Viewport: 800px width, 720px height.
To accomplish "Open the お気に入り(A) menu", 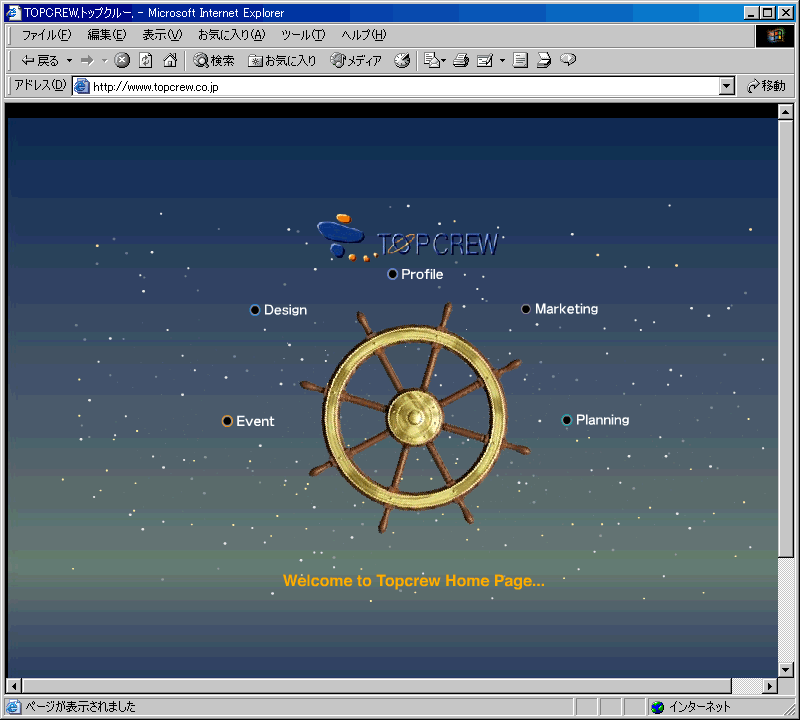I will (x=232, y=35).
